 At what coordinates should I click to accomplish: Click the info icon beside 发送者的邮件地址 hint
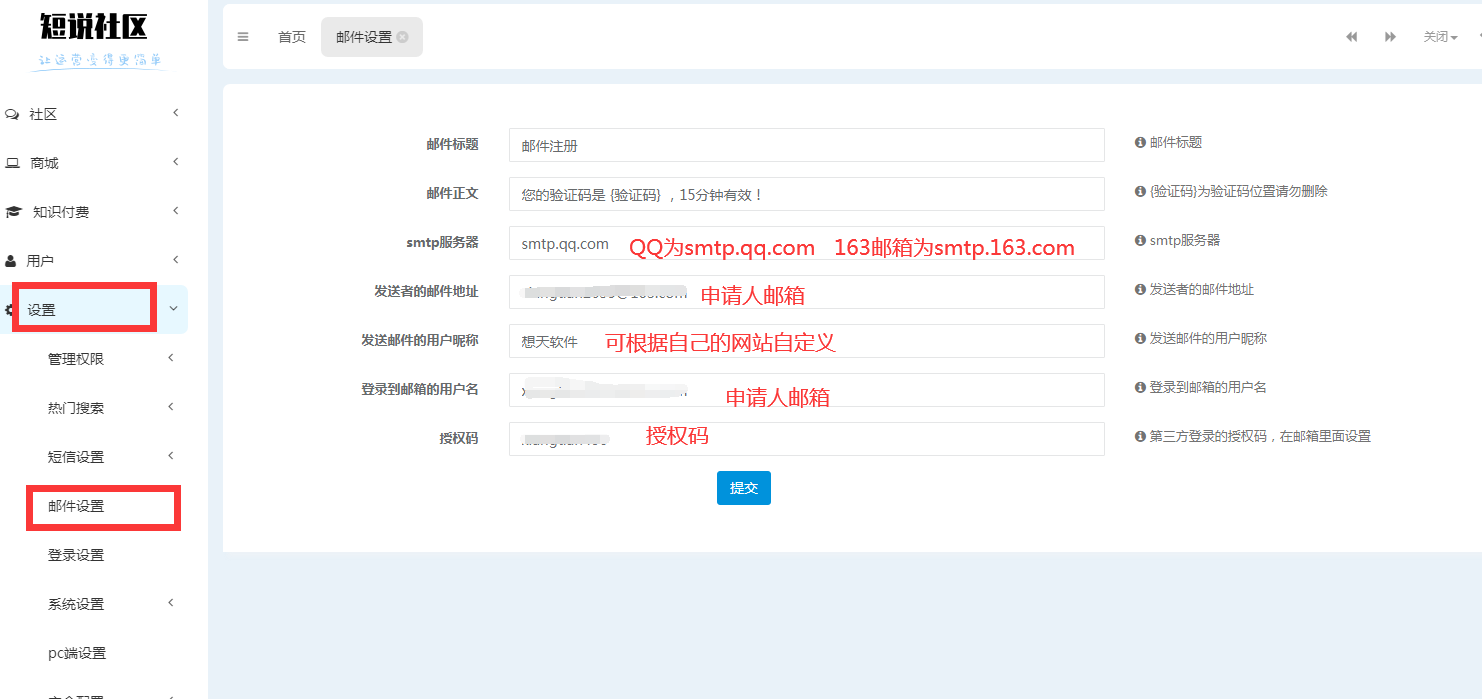[x=1140, y=289]
